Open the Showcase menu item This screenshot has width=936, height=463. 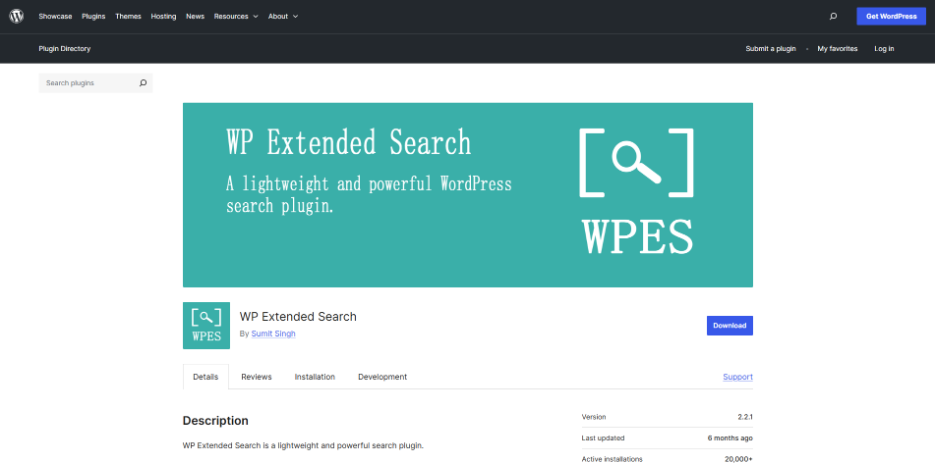pos(55,17)
